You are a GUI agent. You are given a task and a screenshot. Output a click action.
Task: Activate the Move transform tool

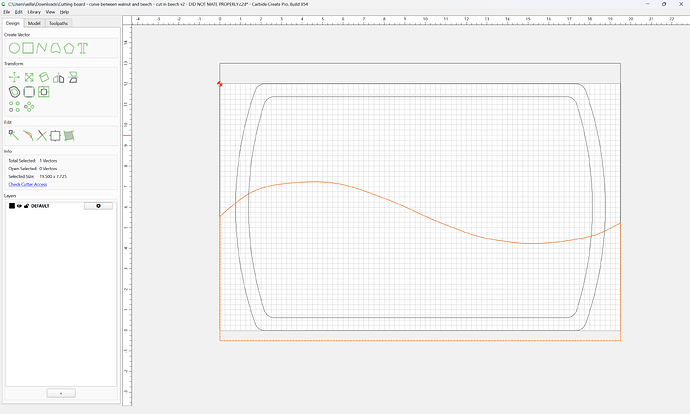tap(14, 77)
